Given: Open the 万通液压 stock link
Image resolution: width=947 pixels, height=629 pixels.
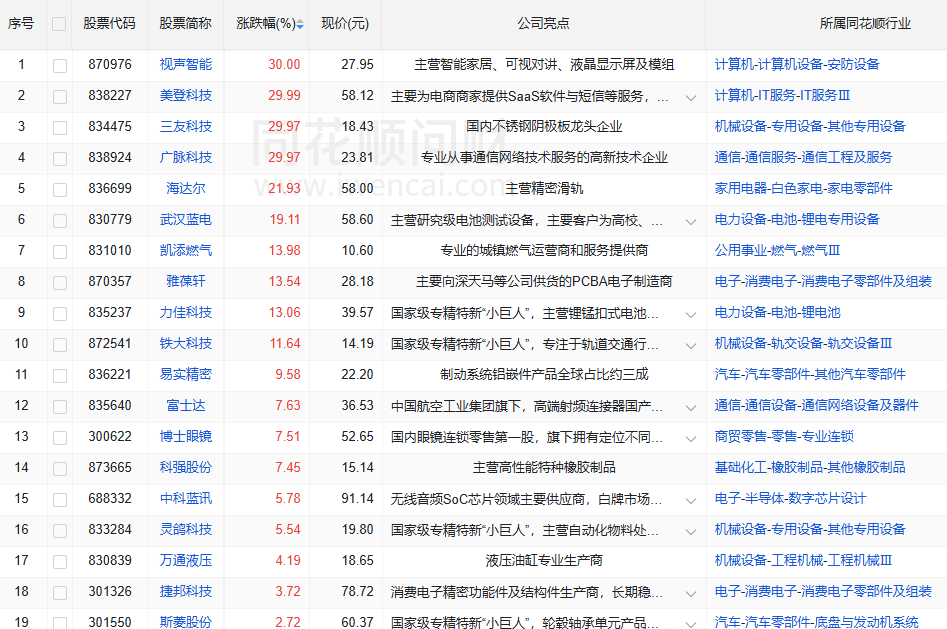Looking at the screenshot, I should pyautogui.click(x=186, y=561).
